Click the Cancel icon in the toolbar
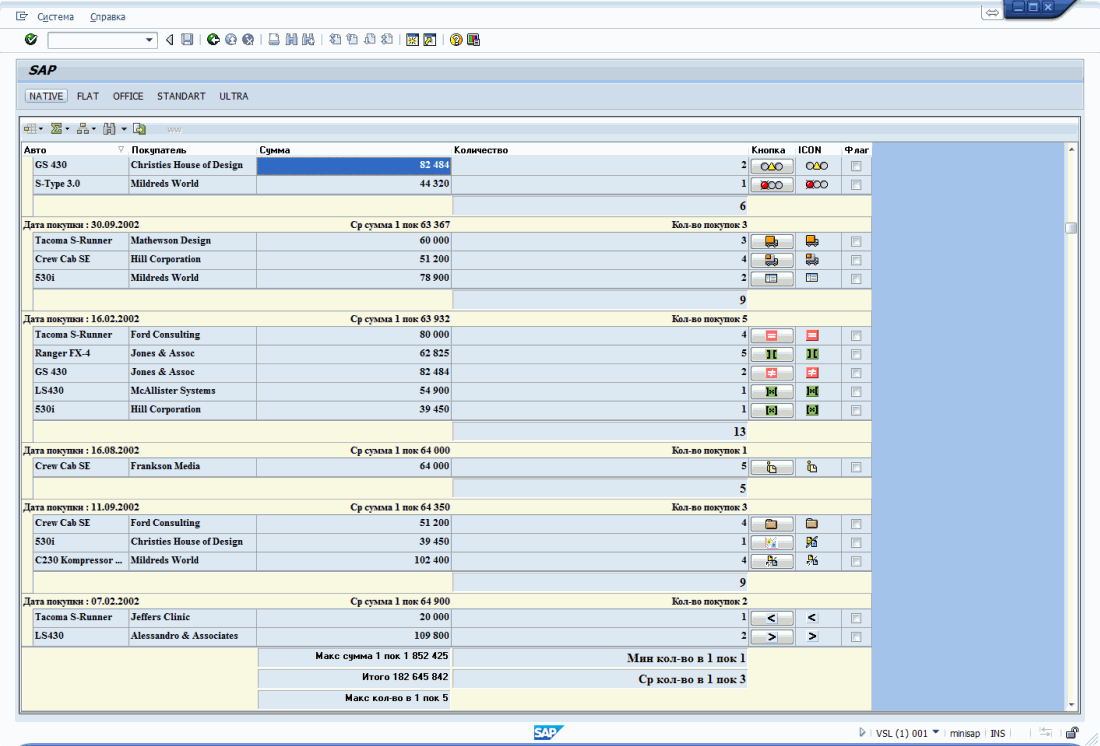The height and width of the screenshot is (746, 1100). click(x=248, y=39)
